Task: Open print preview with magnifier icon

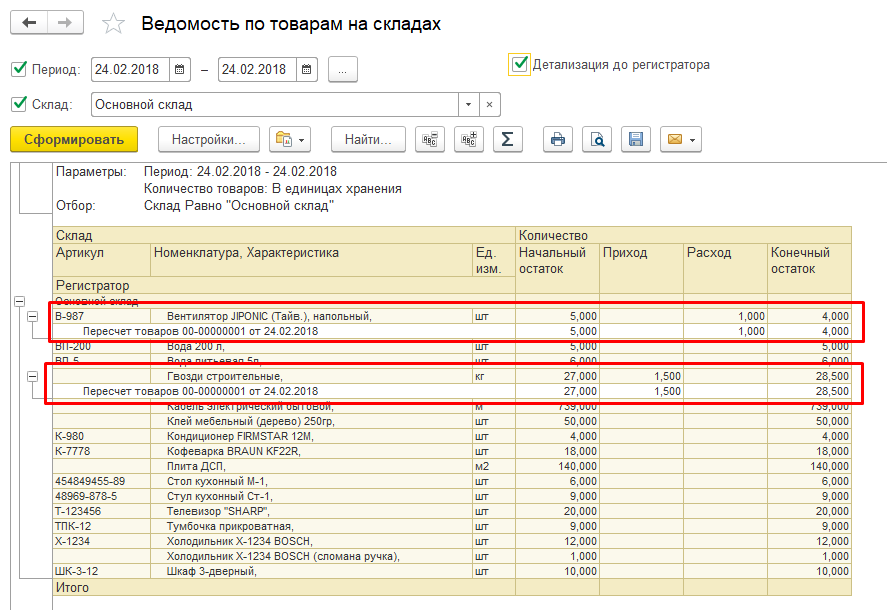Action: (x=597, y=139)
